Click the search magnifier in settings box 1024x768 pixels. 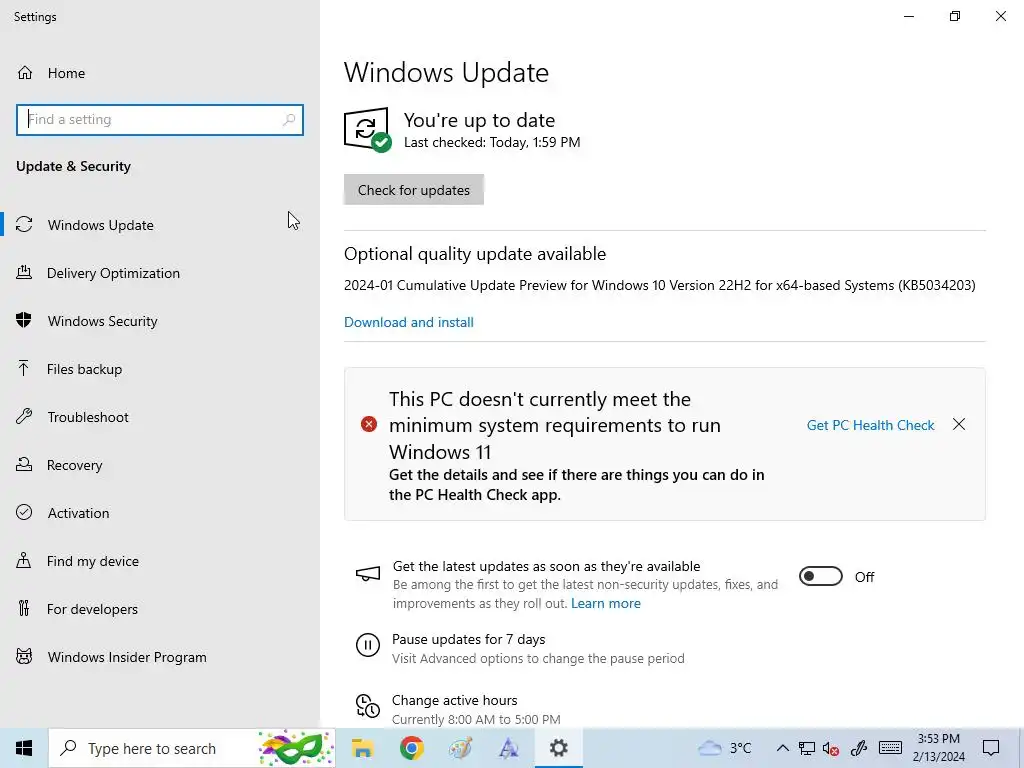coord(289,120)
